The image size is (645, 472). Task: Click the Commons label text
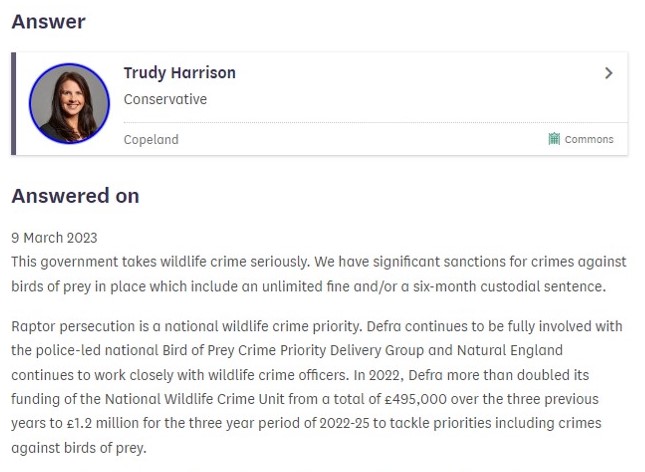pyautogui.click(x=589, y=139)
